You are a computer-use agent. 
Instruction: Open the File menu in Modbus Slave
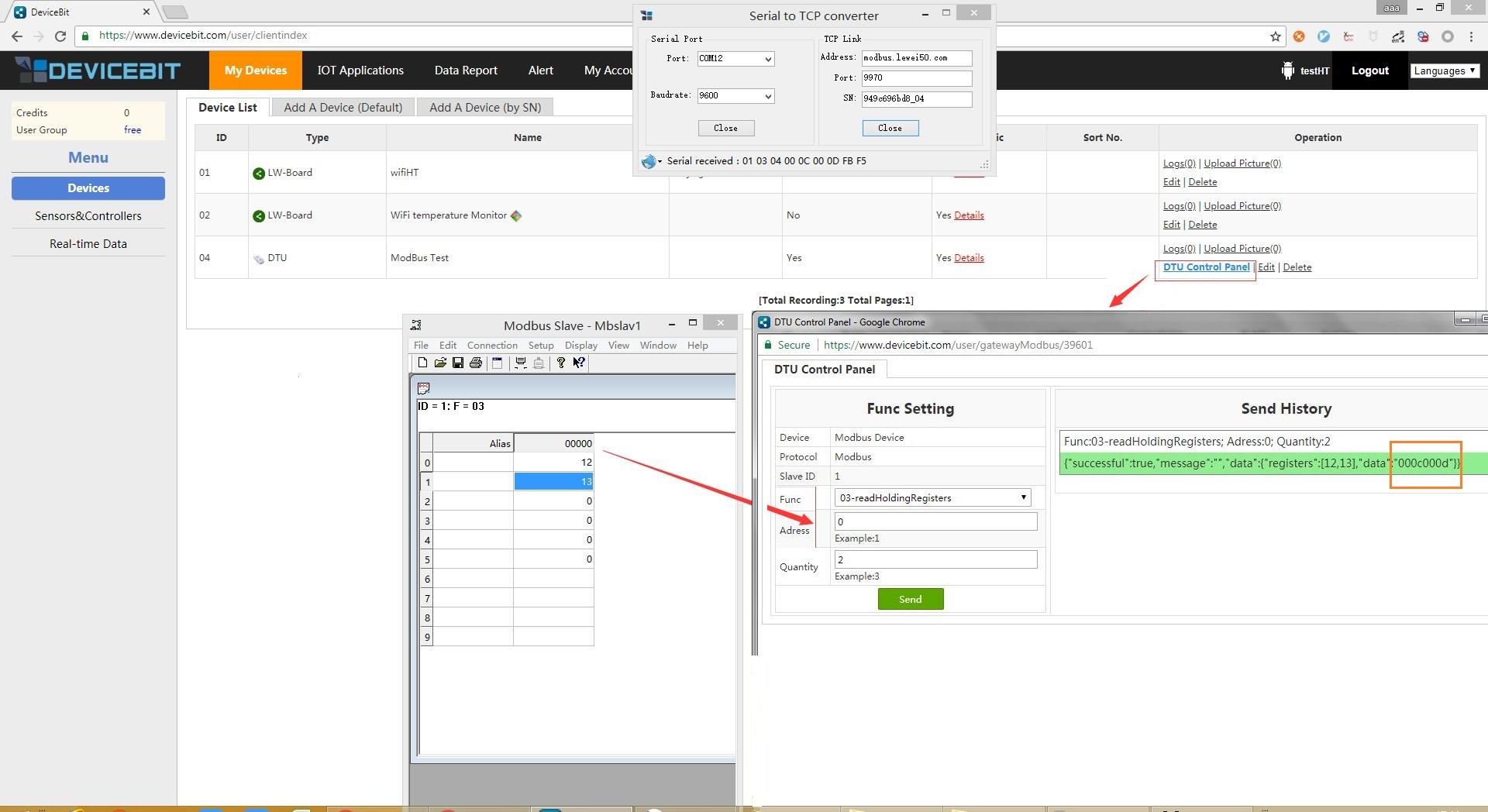421,345
